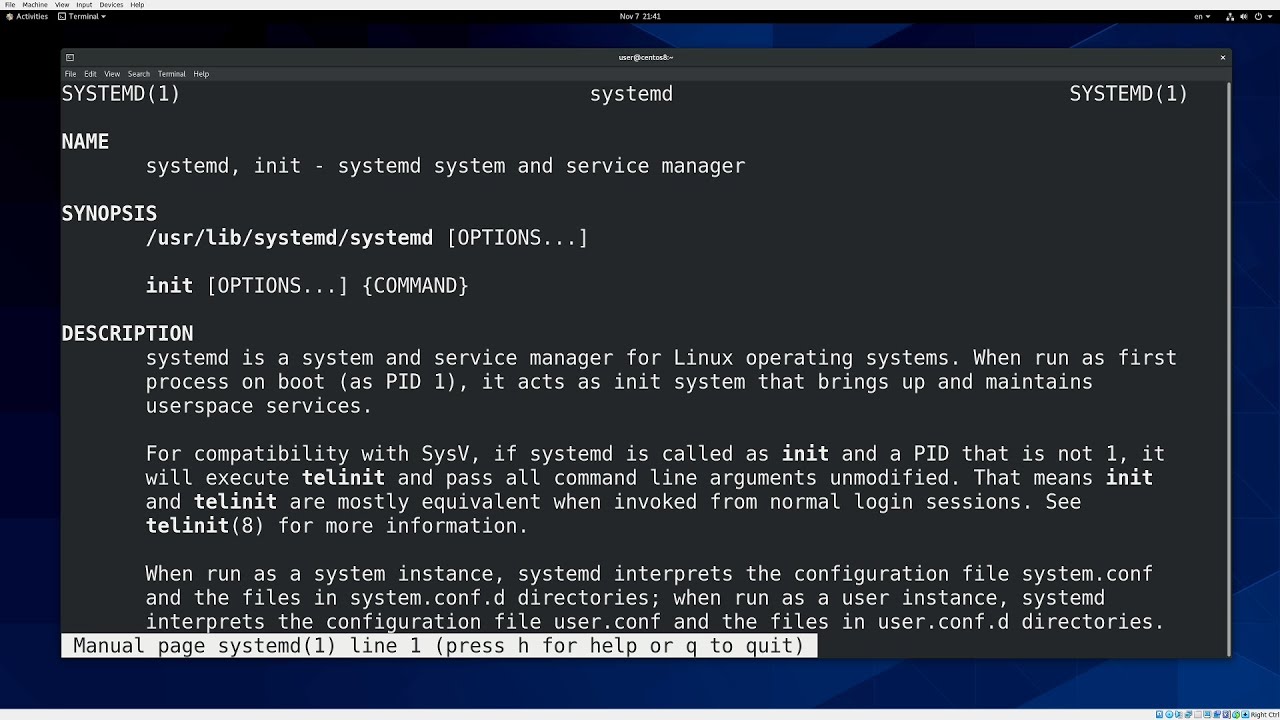
Task: Click the NAME section heading
Action: (85, 142)
